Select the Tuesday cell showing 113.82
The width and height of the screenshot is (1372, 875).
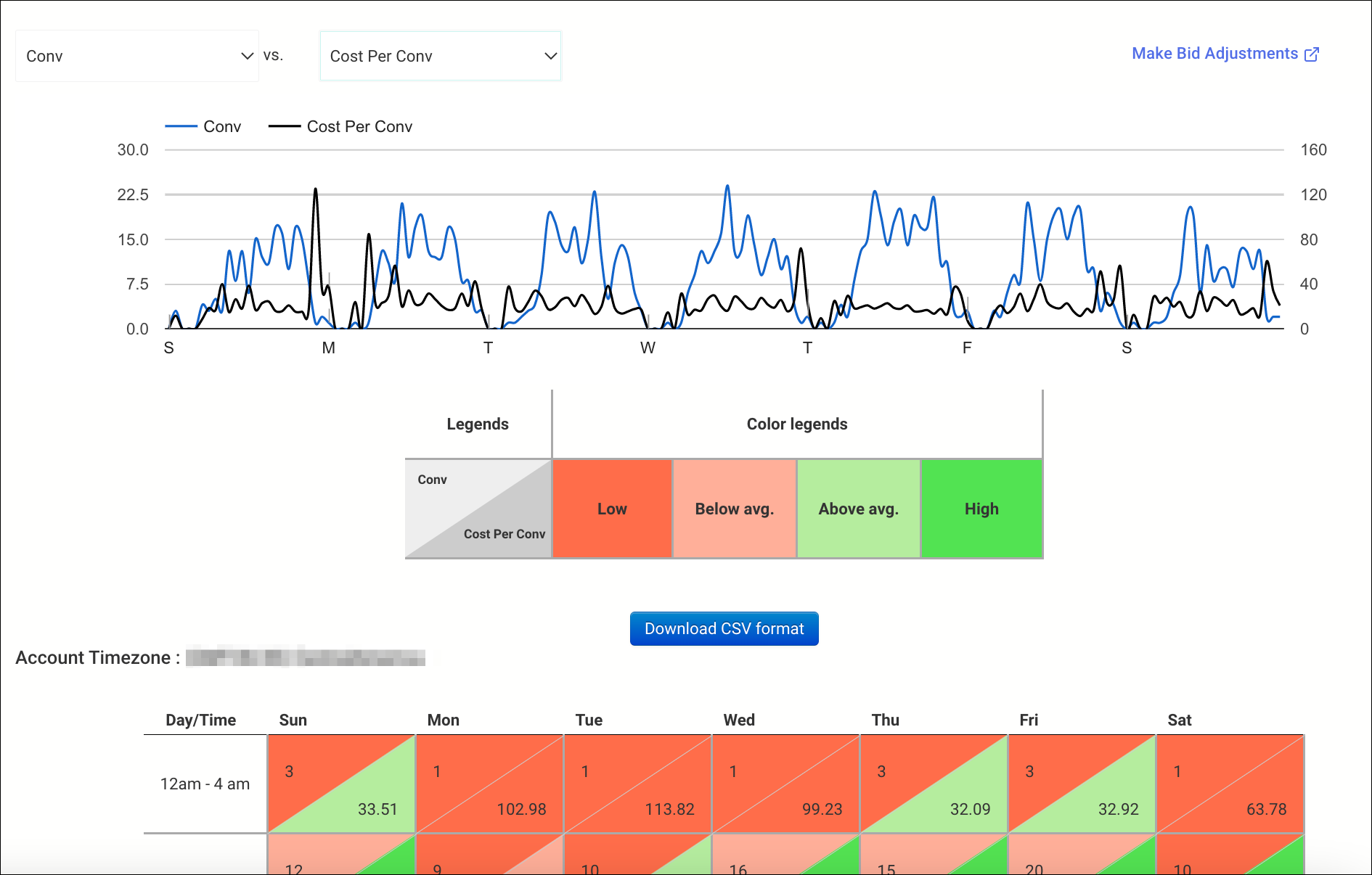click(x=637, y=784)
